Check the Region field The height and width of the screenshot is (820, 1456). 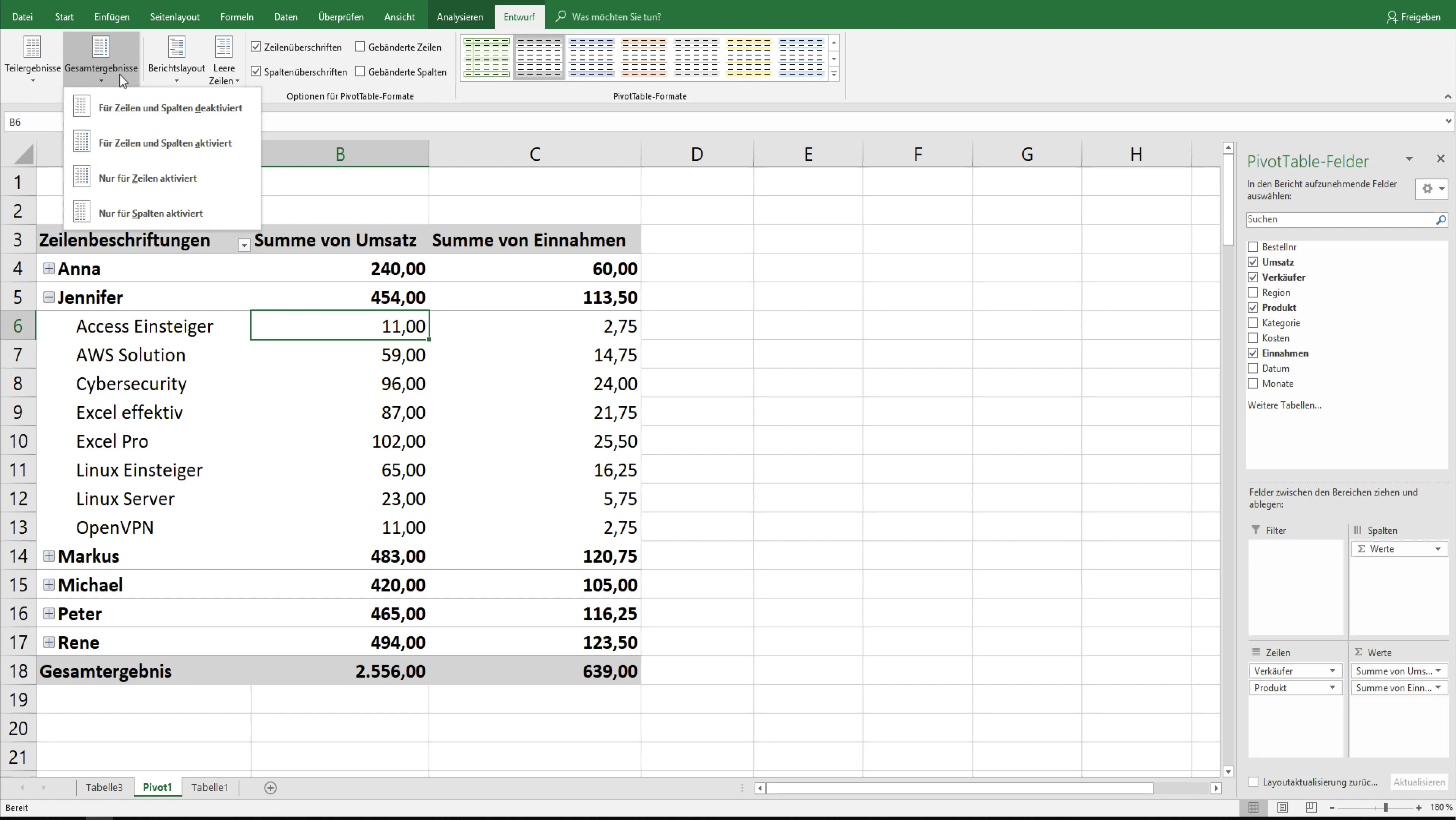(x=1252, y=292)
